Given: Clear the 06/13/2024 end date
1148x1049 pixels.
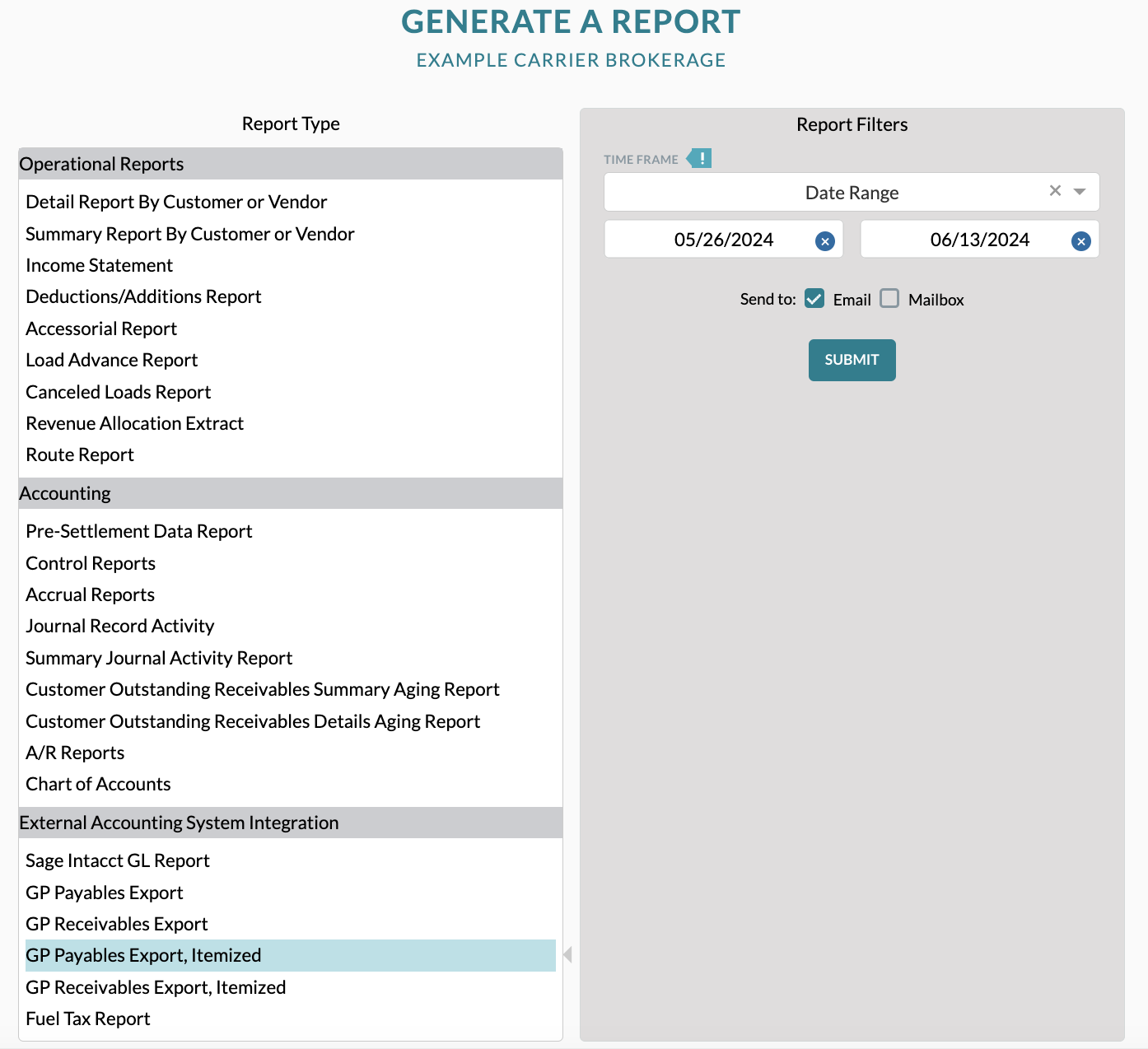Looking at the screenshot, I should 1080,240.
